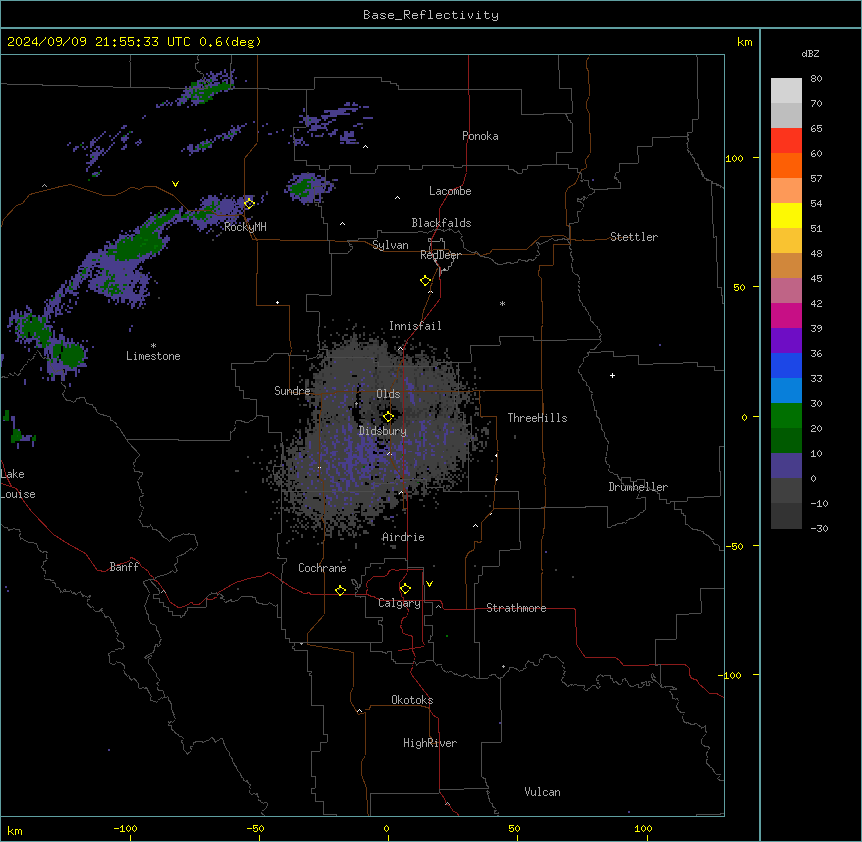Viewport: 862px width, 842px height.
Task: Click the Didsbury city label
Action: coord(383,431)
